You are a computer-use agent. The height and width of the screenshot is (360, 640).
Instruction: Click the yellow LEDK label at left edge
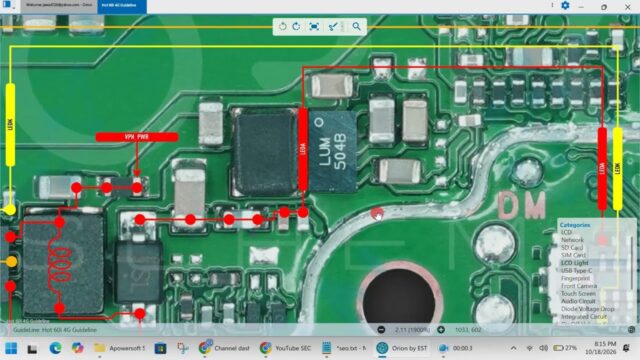click(x=10, y=124)
